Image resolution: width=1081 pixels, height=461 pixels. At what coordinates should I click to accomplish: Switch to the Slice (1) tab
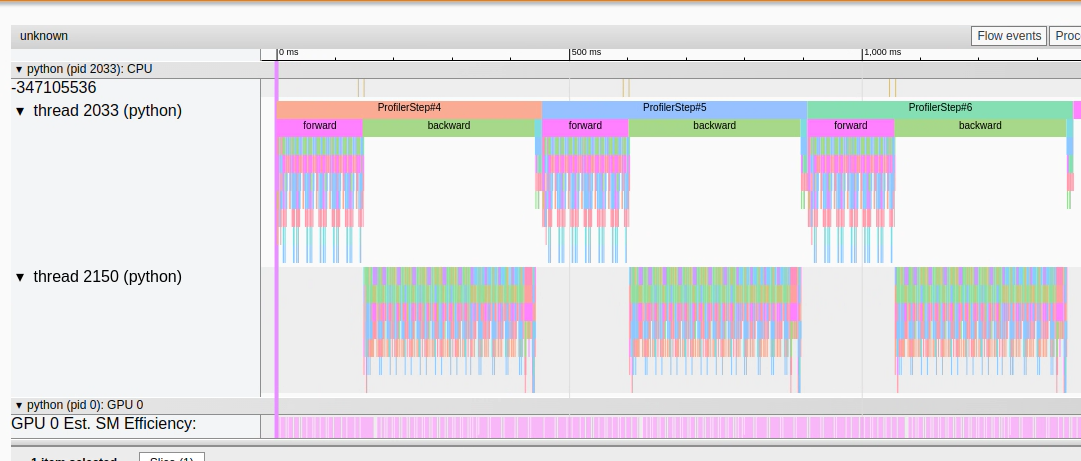[172, 458]
